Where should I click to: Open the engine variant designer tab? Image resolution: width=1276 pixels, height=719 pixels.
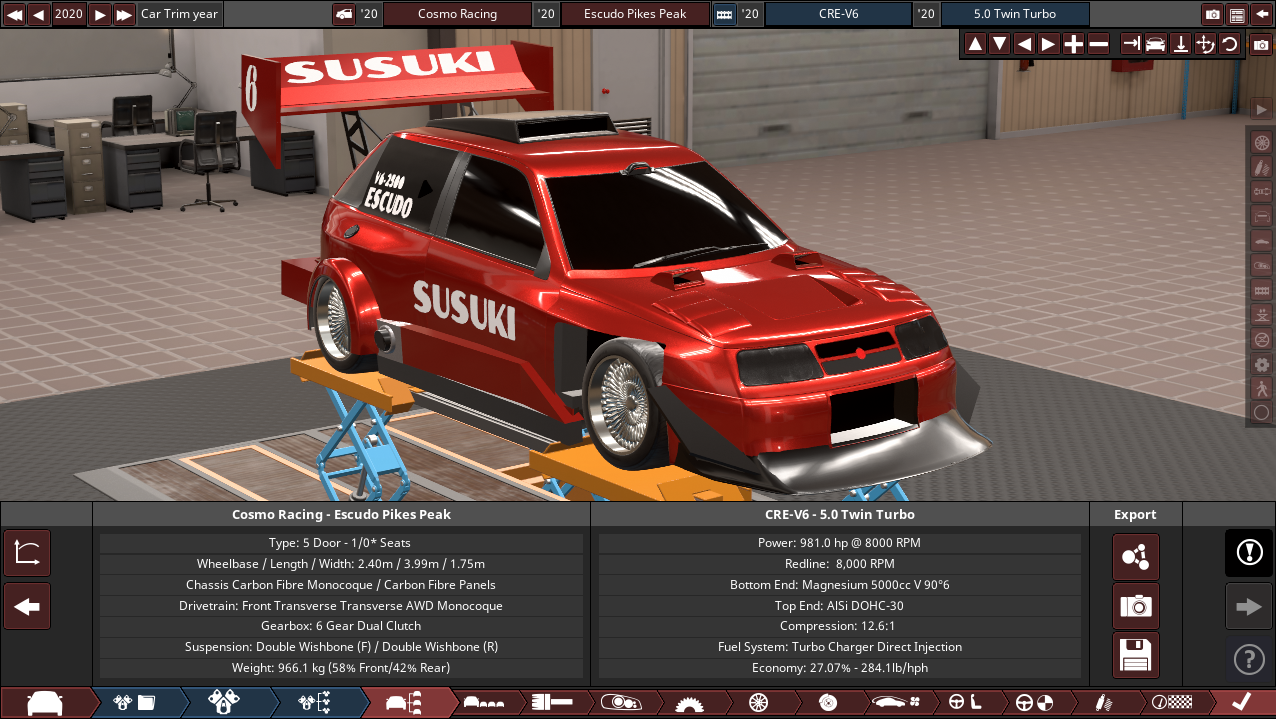(224, 703)
